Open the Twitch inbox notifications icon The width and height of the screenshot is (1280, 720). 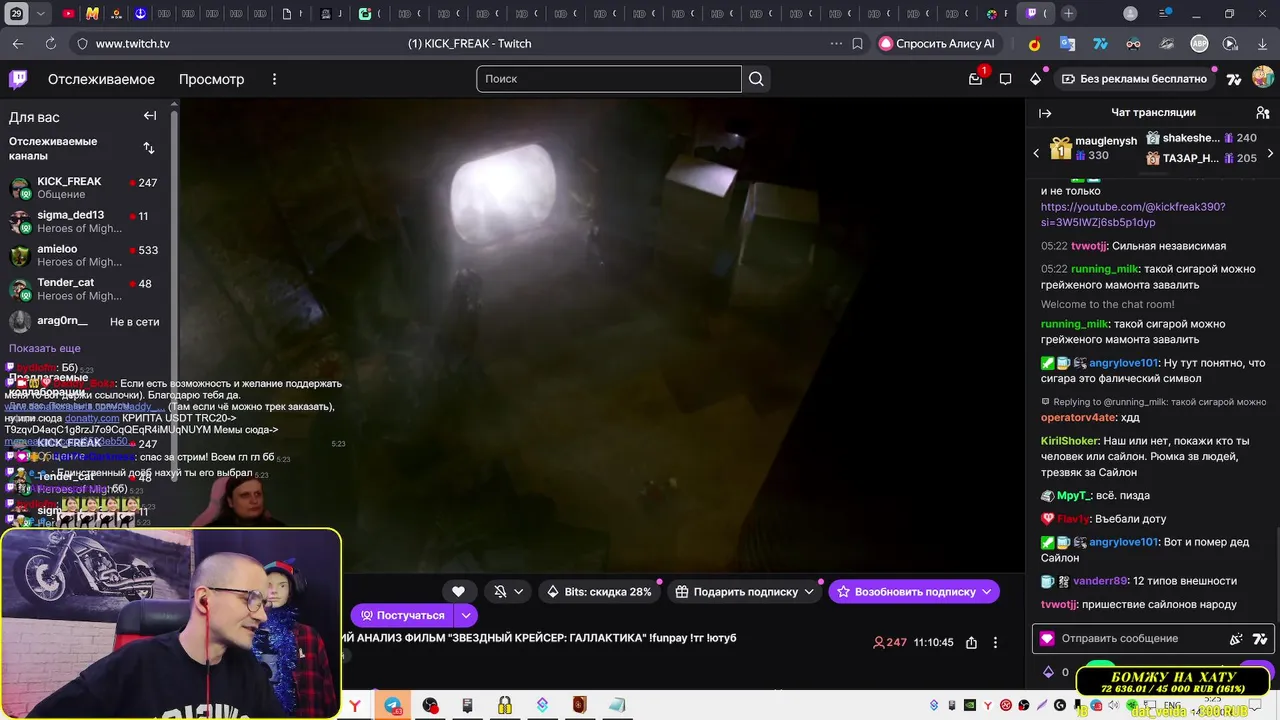975,79
